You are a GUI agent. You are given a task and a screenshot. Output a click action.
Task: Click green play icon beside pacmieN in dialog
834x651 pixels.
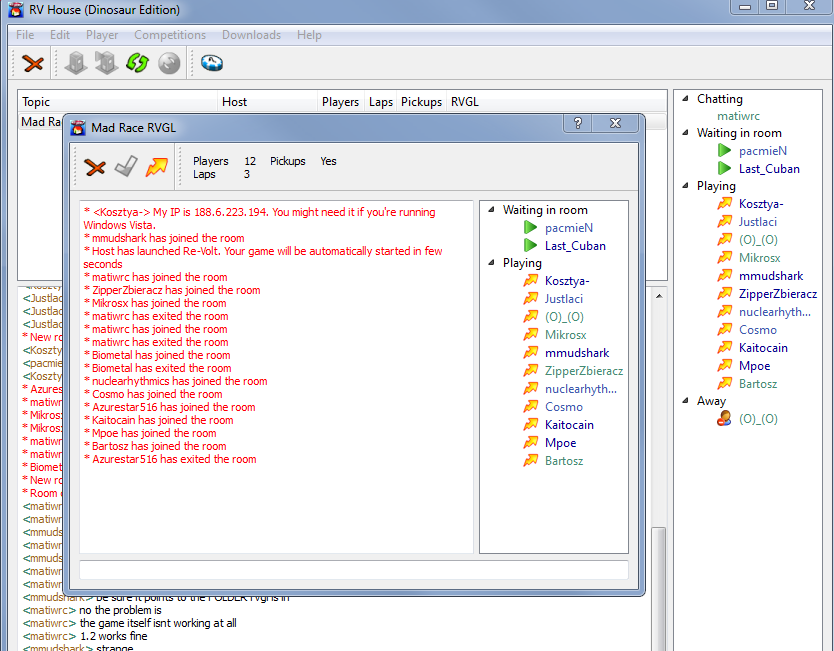pos(530,228)
